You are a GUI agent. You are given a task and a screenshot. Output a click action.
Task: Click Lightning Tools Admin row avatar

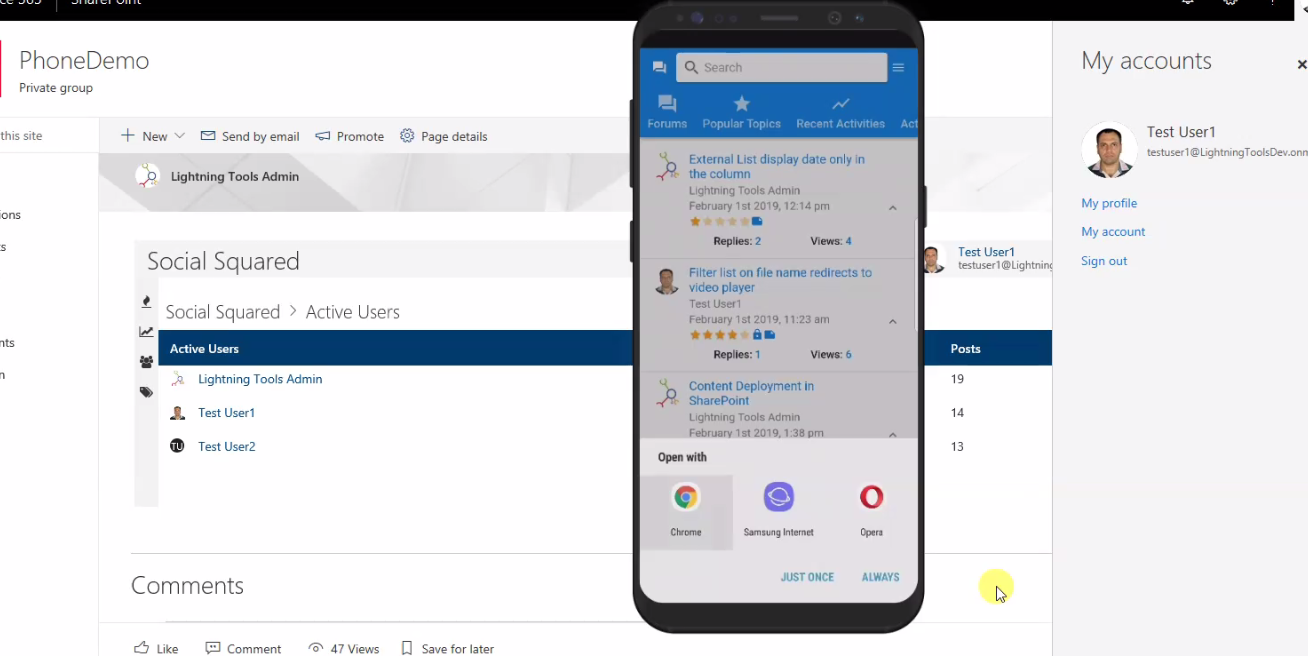pos(177,379)
